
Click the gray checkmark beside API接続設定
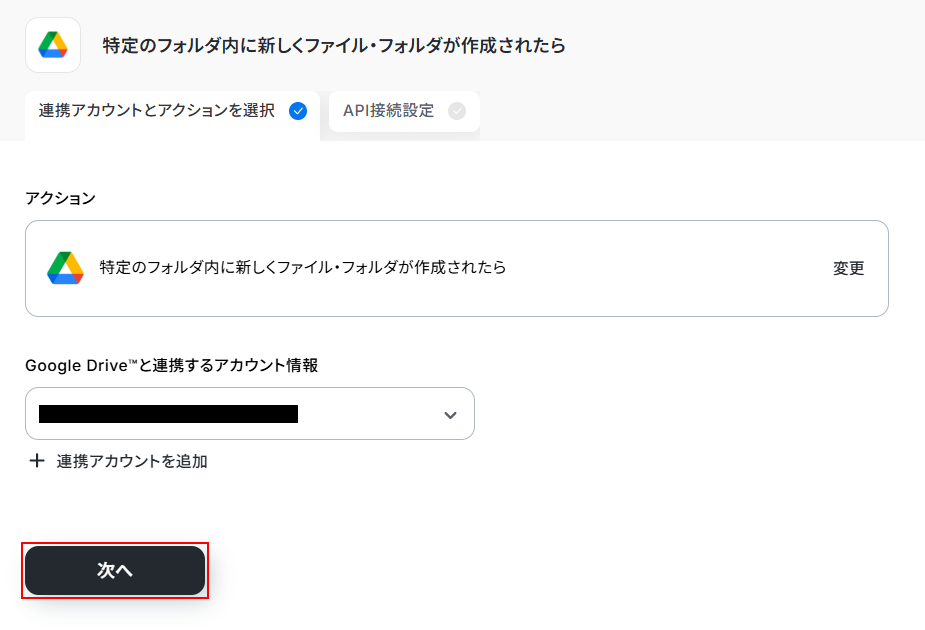457,111
